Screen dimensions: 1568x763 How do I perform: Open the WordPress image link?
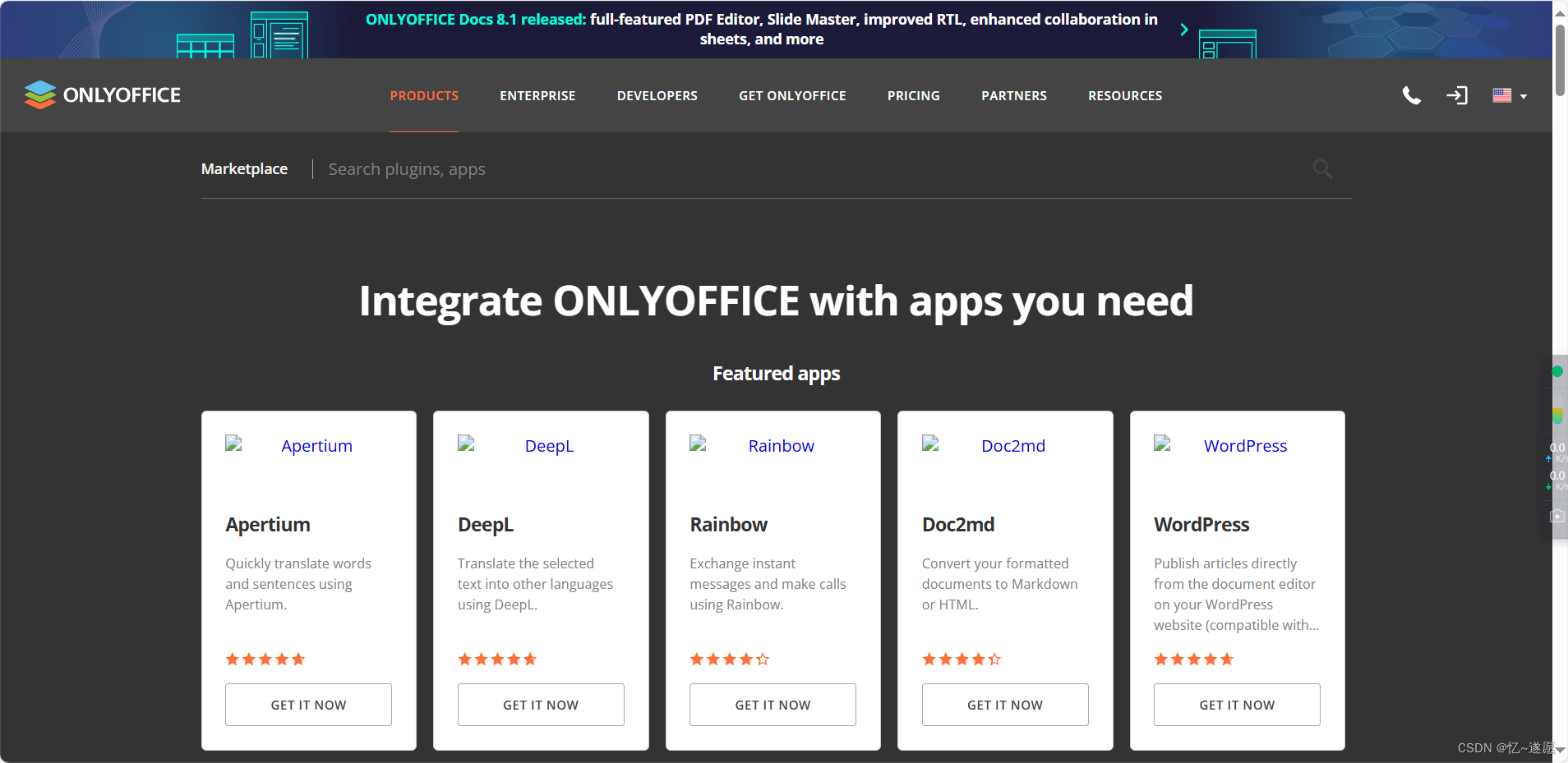tap(1245, 446)
